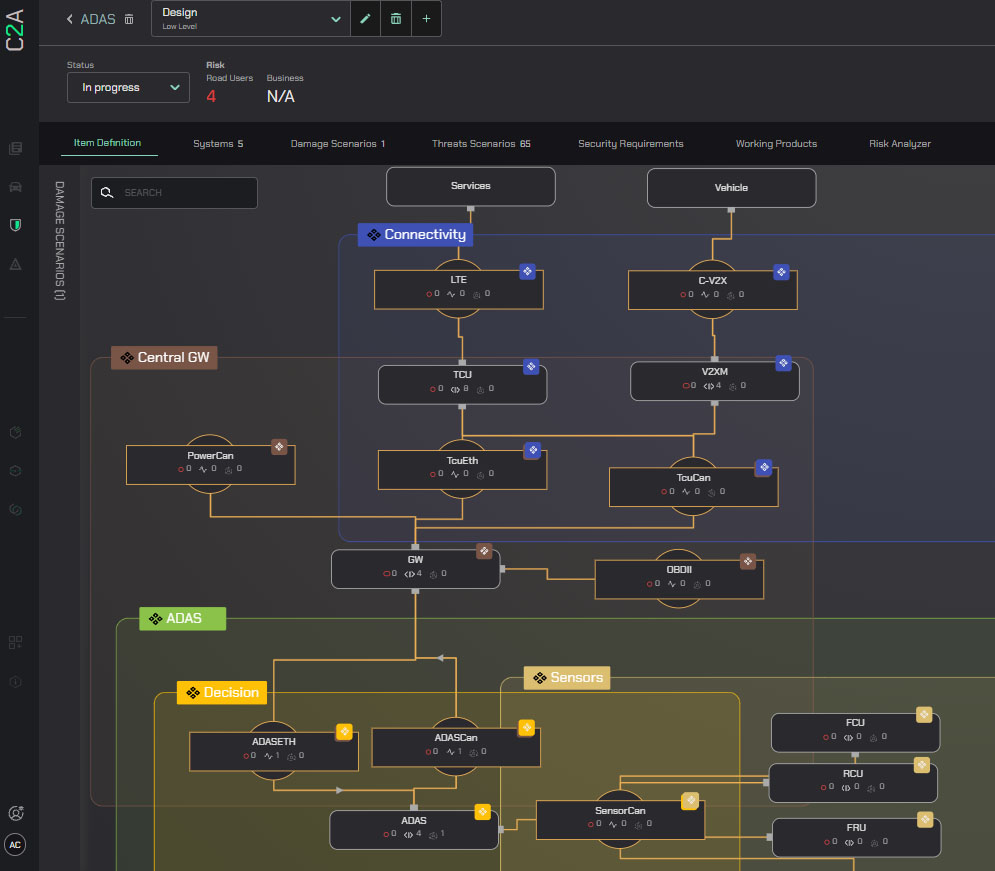Click the green ADAS group label

tap(183, 619)
